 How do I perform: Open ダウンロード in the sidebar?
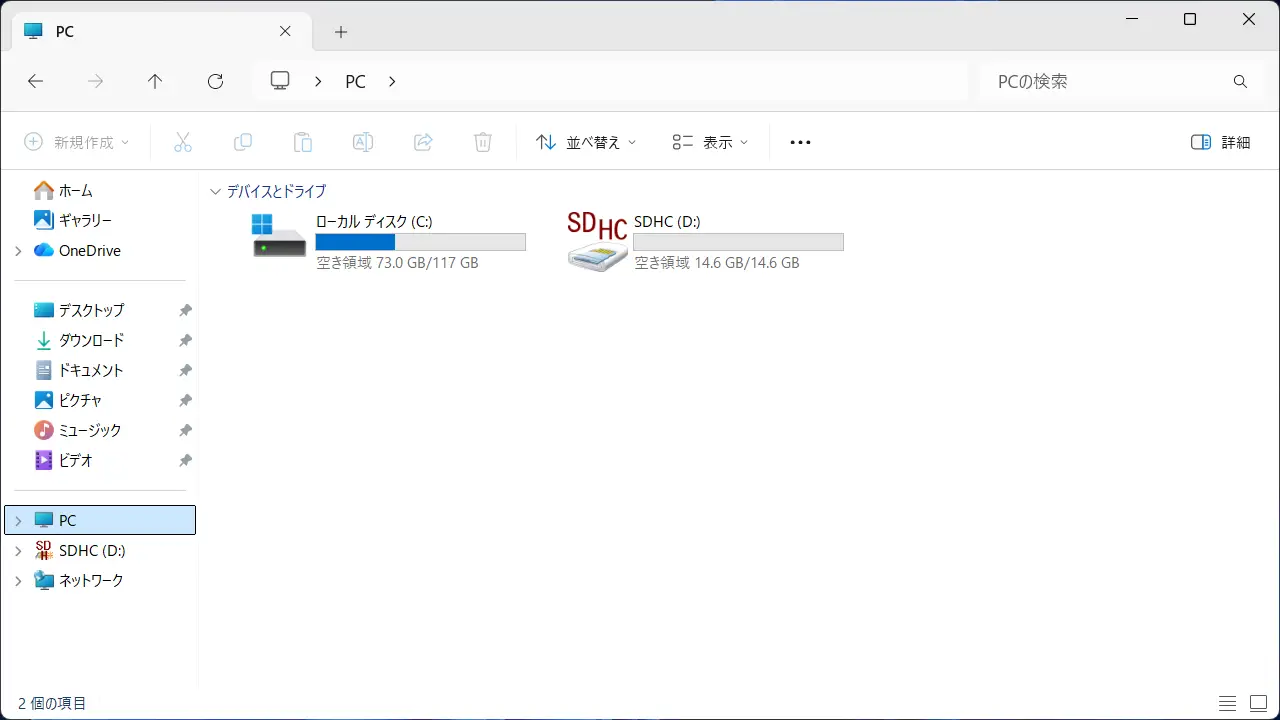pos(91,340)
